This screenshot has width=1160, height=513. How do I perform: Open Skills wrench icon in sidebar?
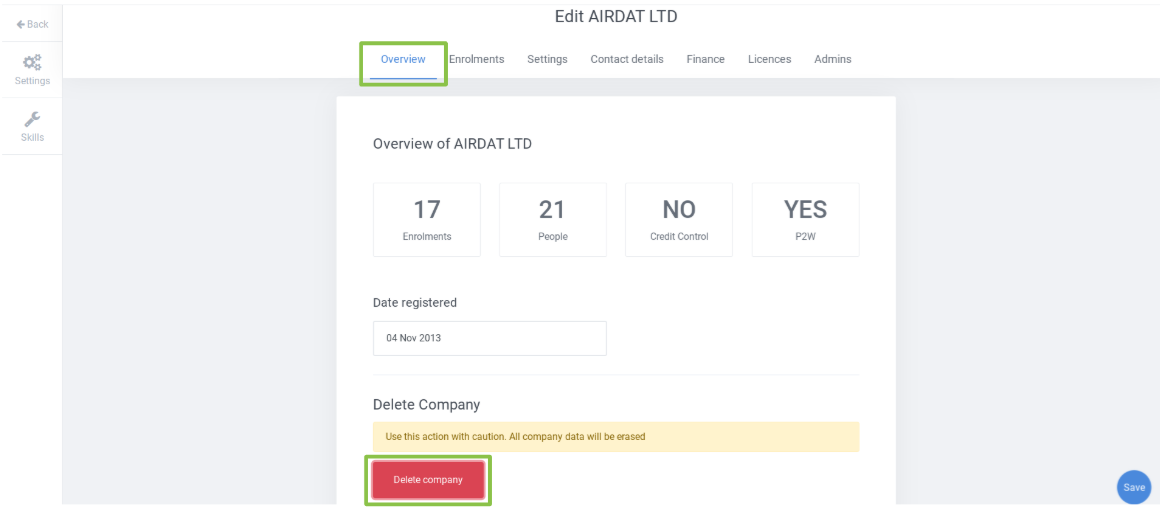(32, 118)
